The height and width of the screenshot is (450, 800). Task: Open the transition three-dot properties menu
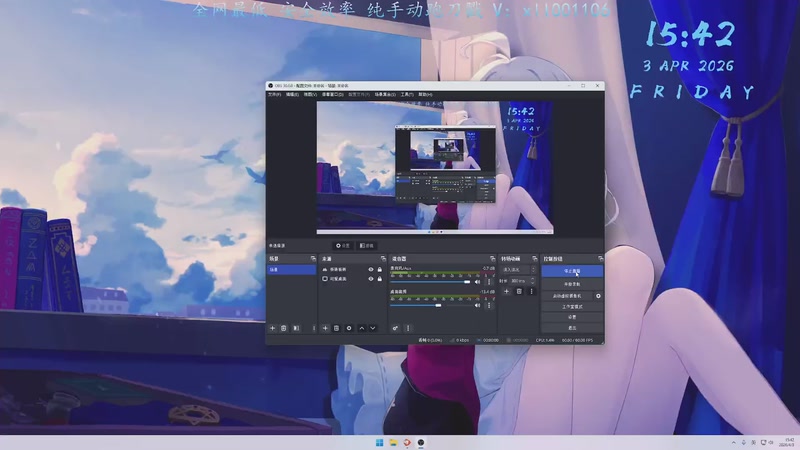point(531,291)
